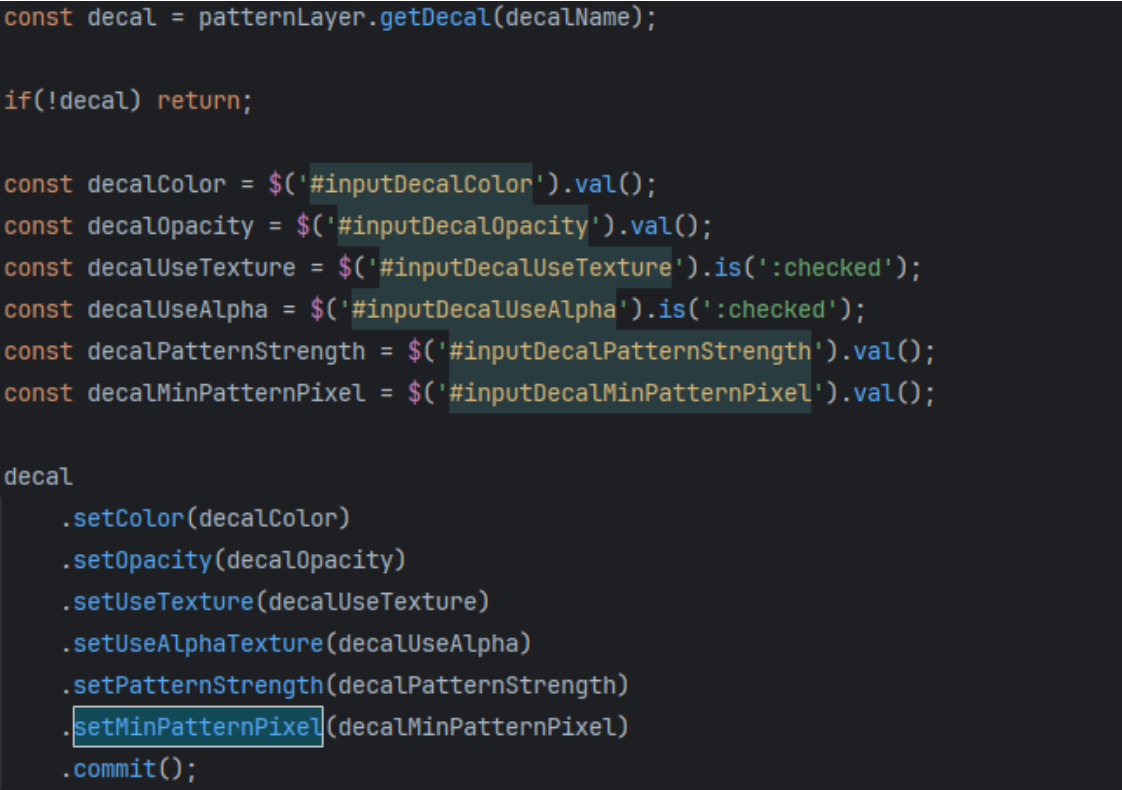Click the decalPatternStrength argument in setPatternStrength
Viewport: 1122px width, 790px height.
point(477,685)
